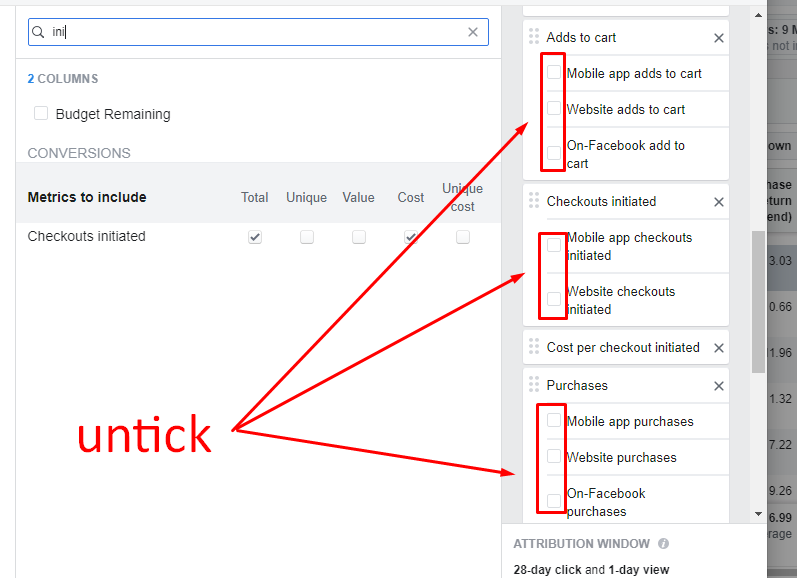
Task: Tick Unique cost for Checkouts initiated
Action: coord(463,237)
